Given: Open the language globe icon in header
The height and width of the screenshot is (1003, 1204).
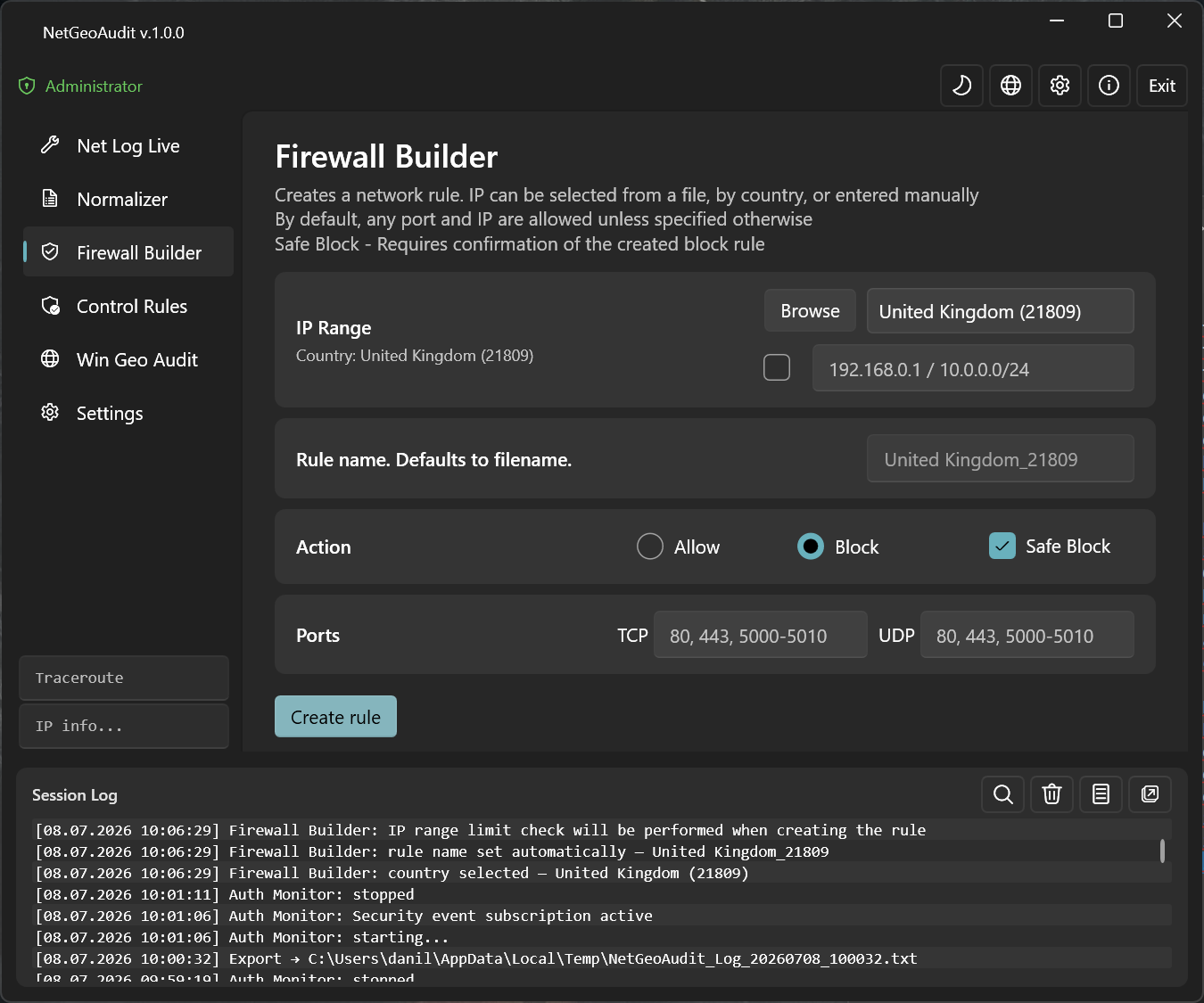Looking at the screenshot, I should pos(1010,86).
